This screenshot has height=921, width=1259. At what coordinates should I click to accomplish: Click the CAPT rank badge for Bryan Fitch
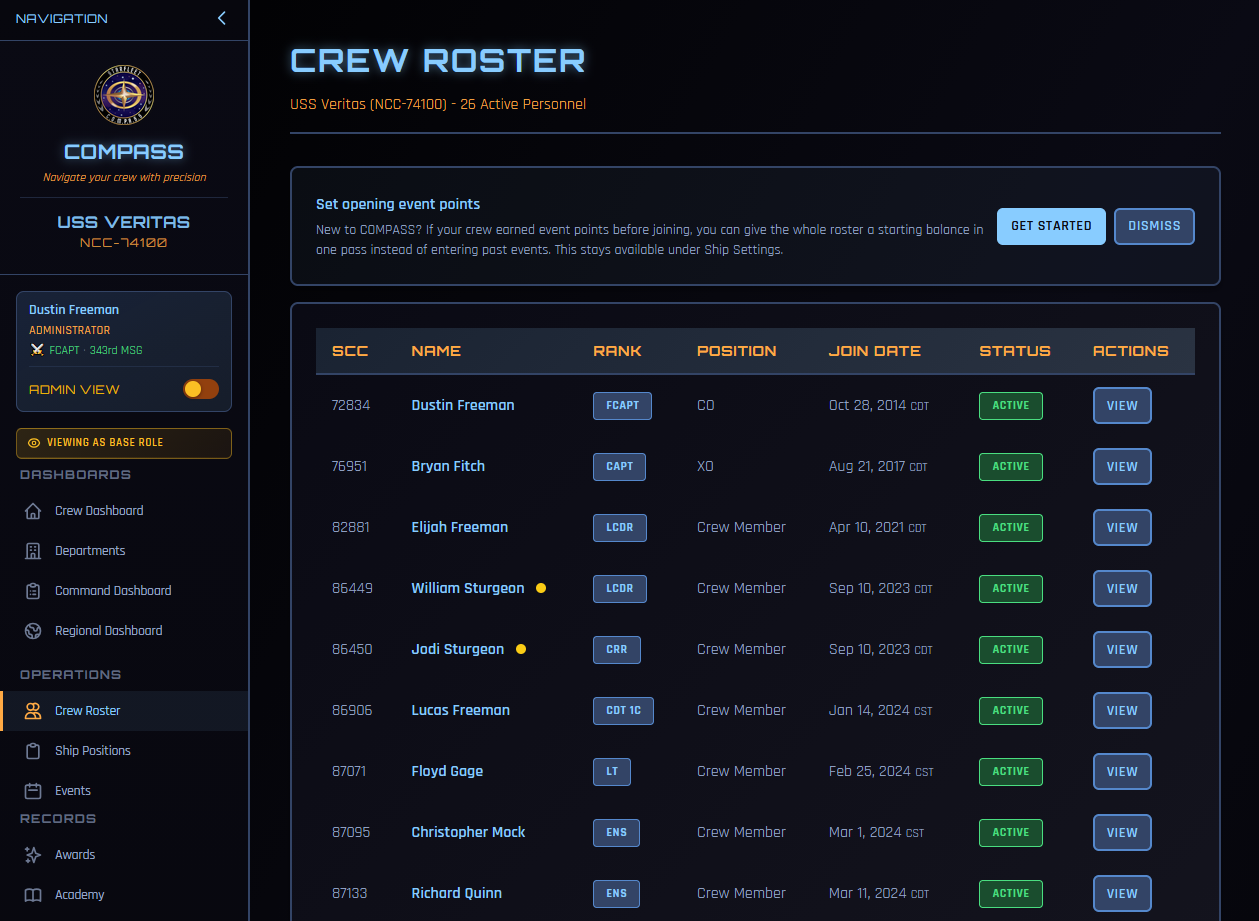pos(620,467)
